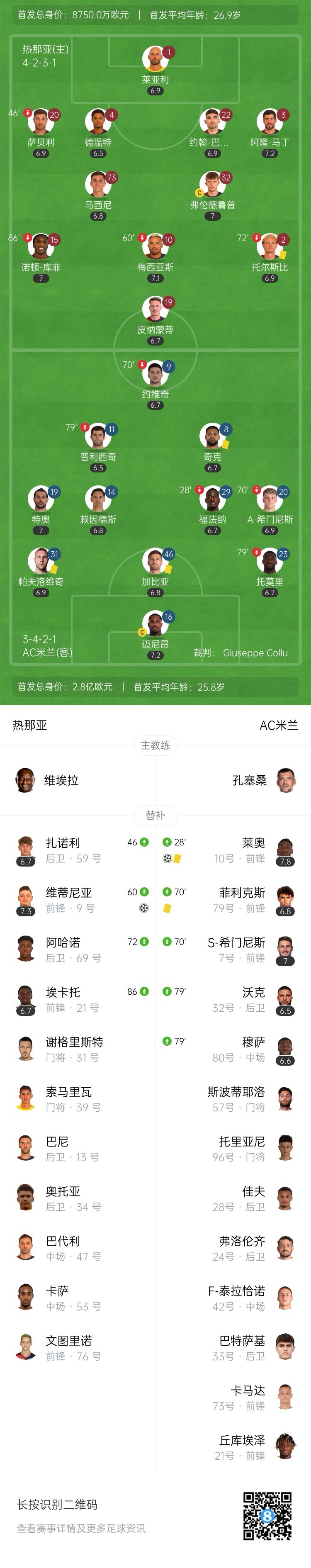The height and width of the screenshot is (1568, 311).
Task: Tap the captain badge on 迈尼昂
Action: click(x=142, y=632)
